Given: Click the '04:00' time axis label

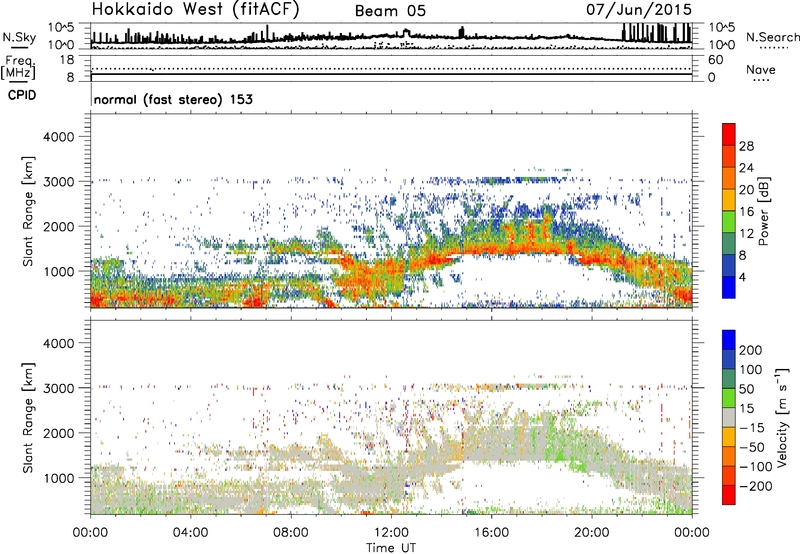Looking at the screenshot, I should pyautogui.click(x=190, y=533).
